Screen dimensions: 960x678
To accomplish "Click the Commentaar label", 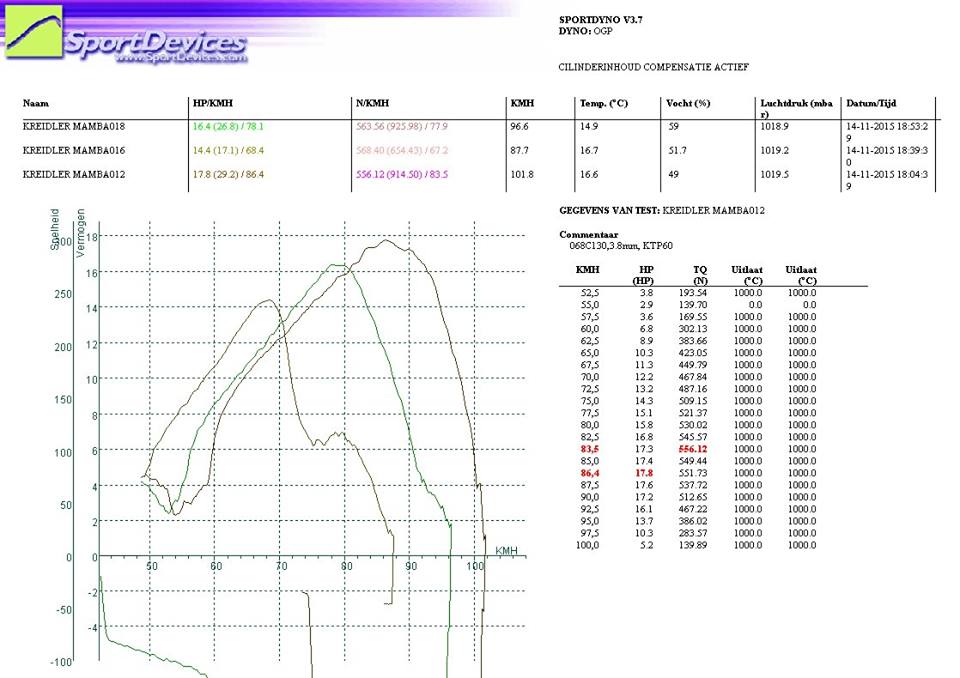I will click(588, 234).
